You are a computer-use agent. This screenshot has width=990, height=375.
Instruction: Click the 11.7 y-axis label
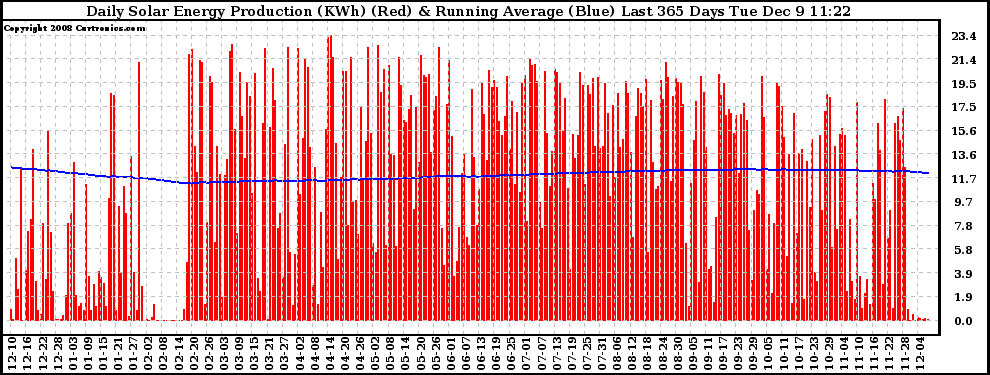[x=963, y=179]
